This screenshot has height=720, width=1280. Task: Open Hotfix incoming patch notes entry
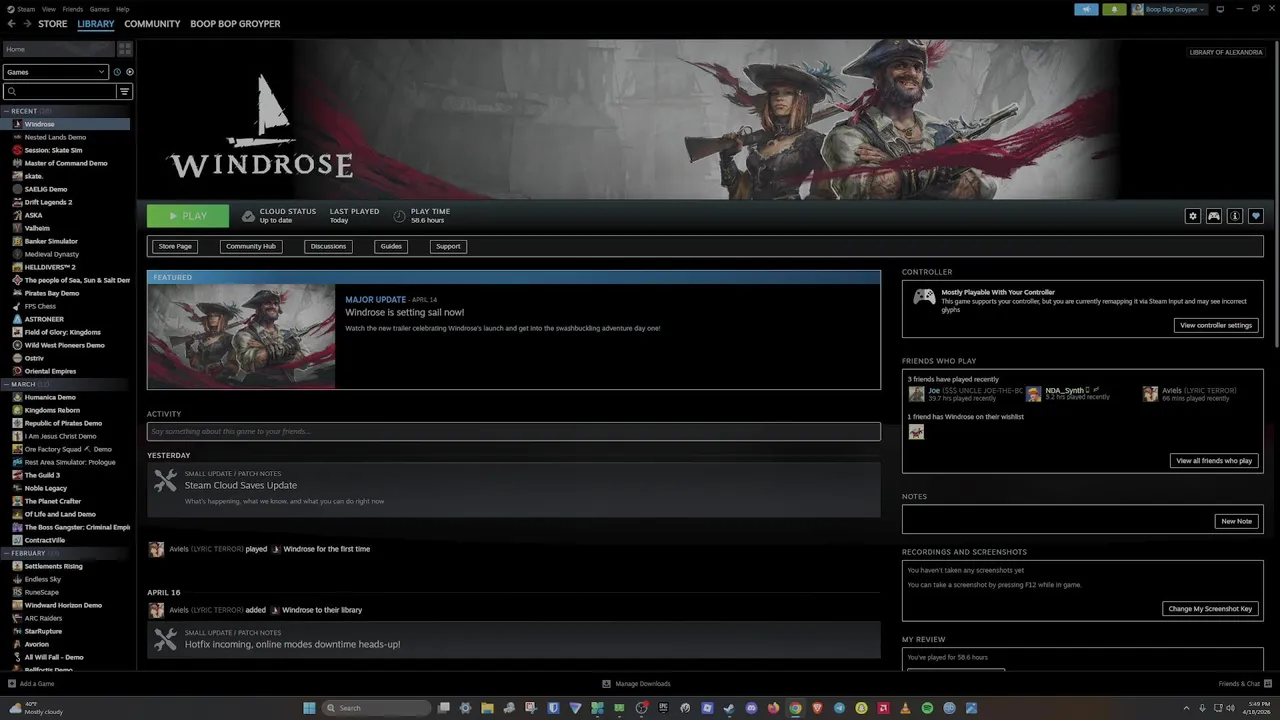514,640
